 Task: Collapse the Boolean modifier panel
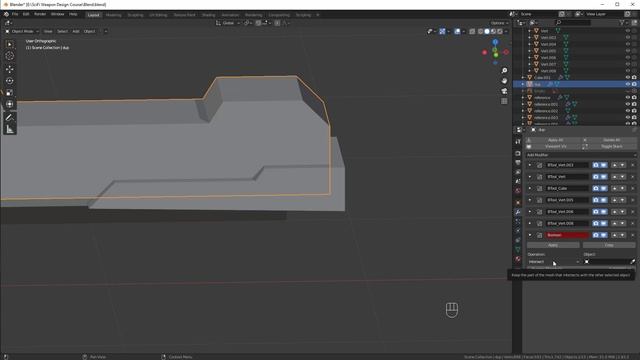pyautogui.click(x=530, y=235)
